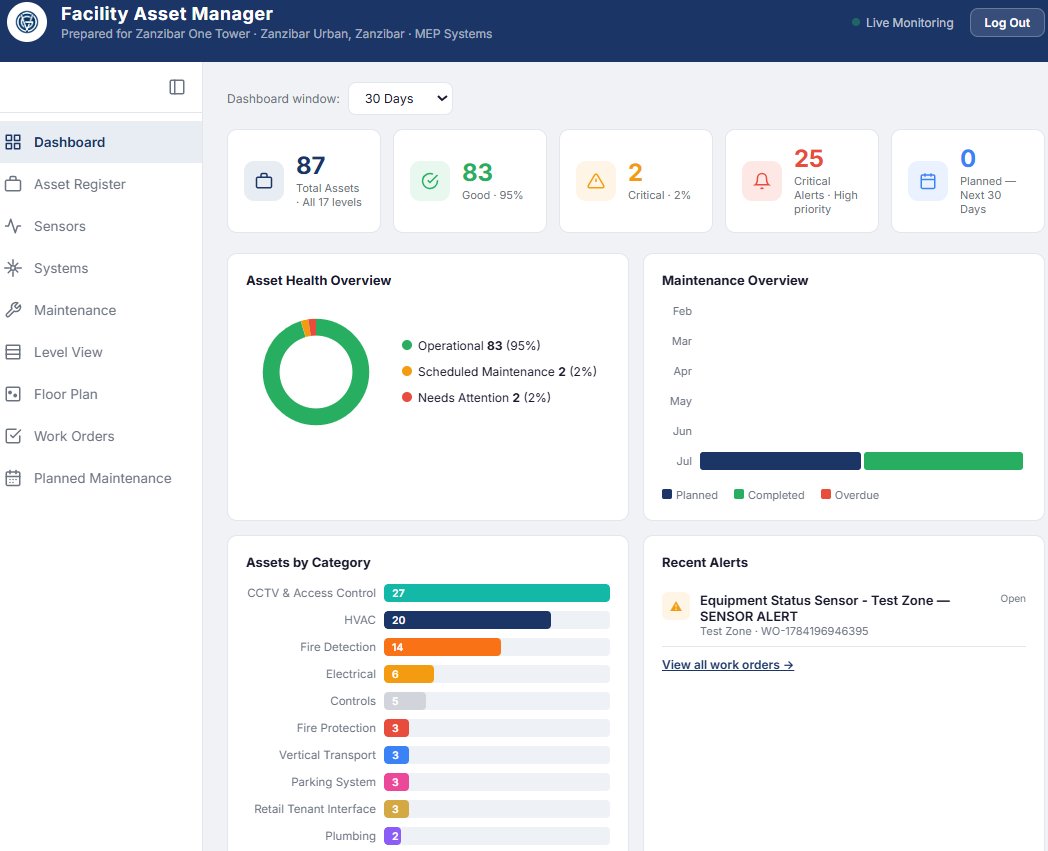
Task: Switch to Level View
Action: coord(101,352)
